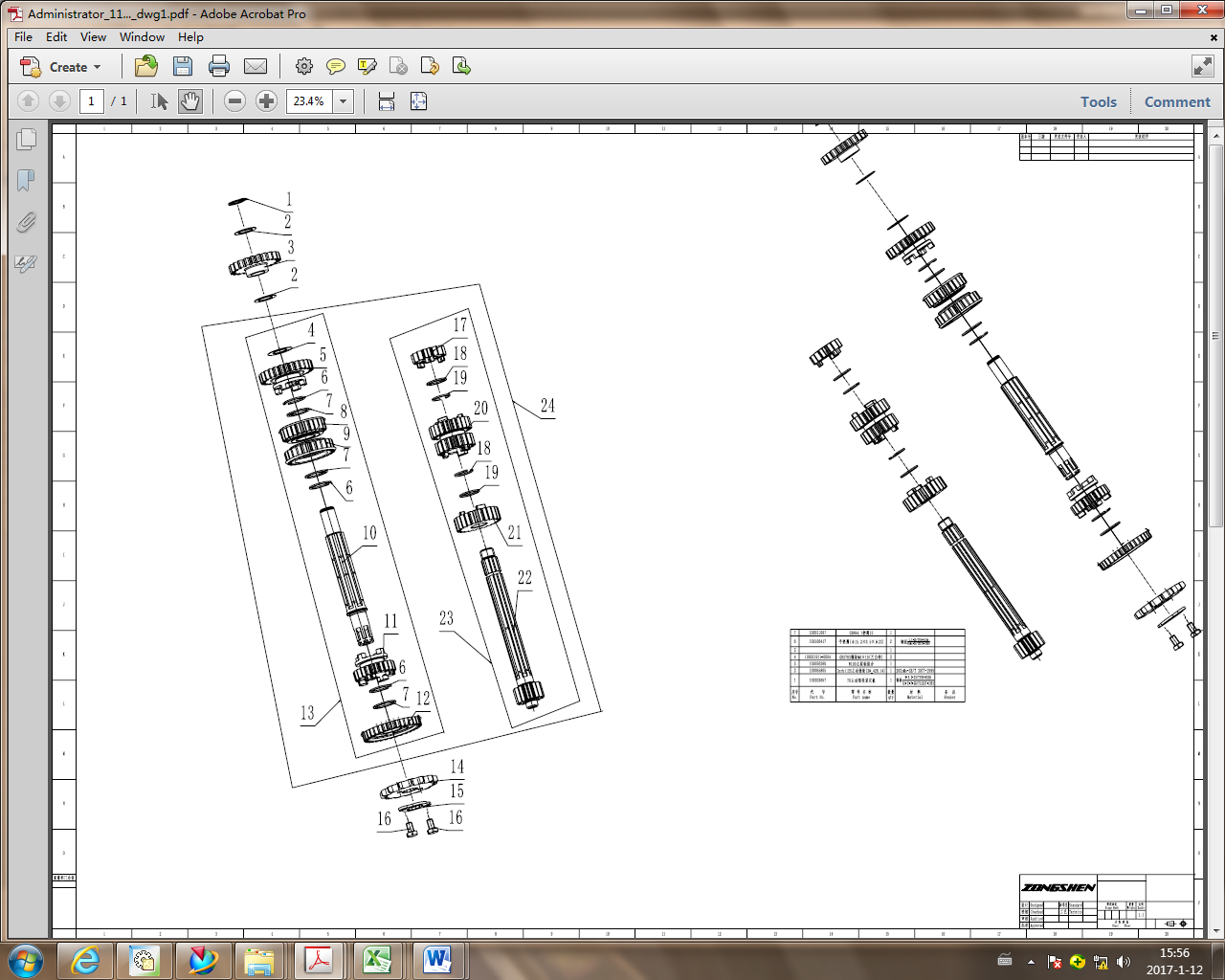Save the PDF document

183,66
